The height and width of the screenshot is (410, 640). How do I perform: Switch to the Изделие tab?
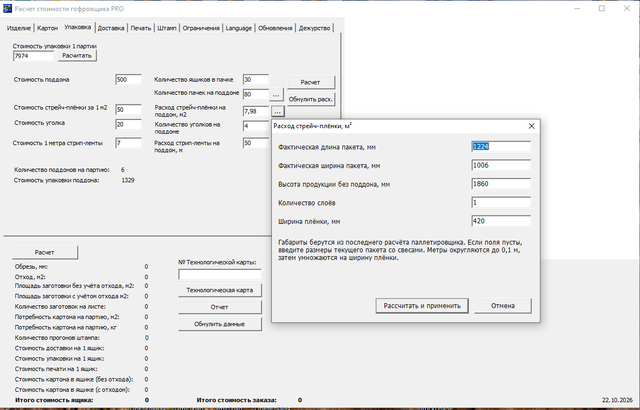pyautogui.click(x=19, y=28)
